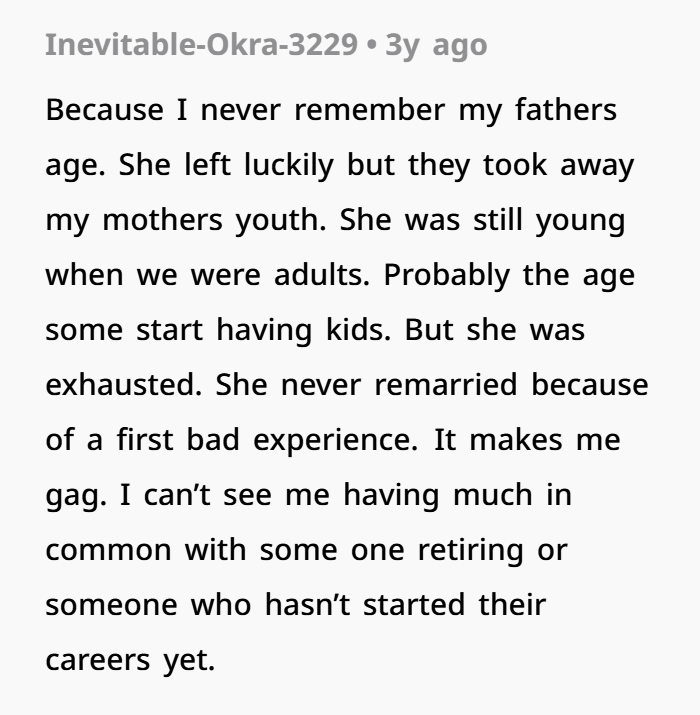
Task: Click the line starting "Because I never remember"
Action: coord(330,110)
